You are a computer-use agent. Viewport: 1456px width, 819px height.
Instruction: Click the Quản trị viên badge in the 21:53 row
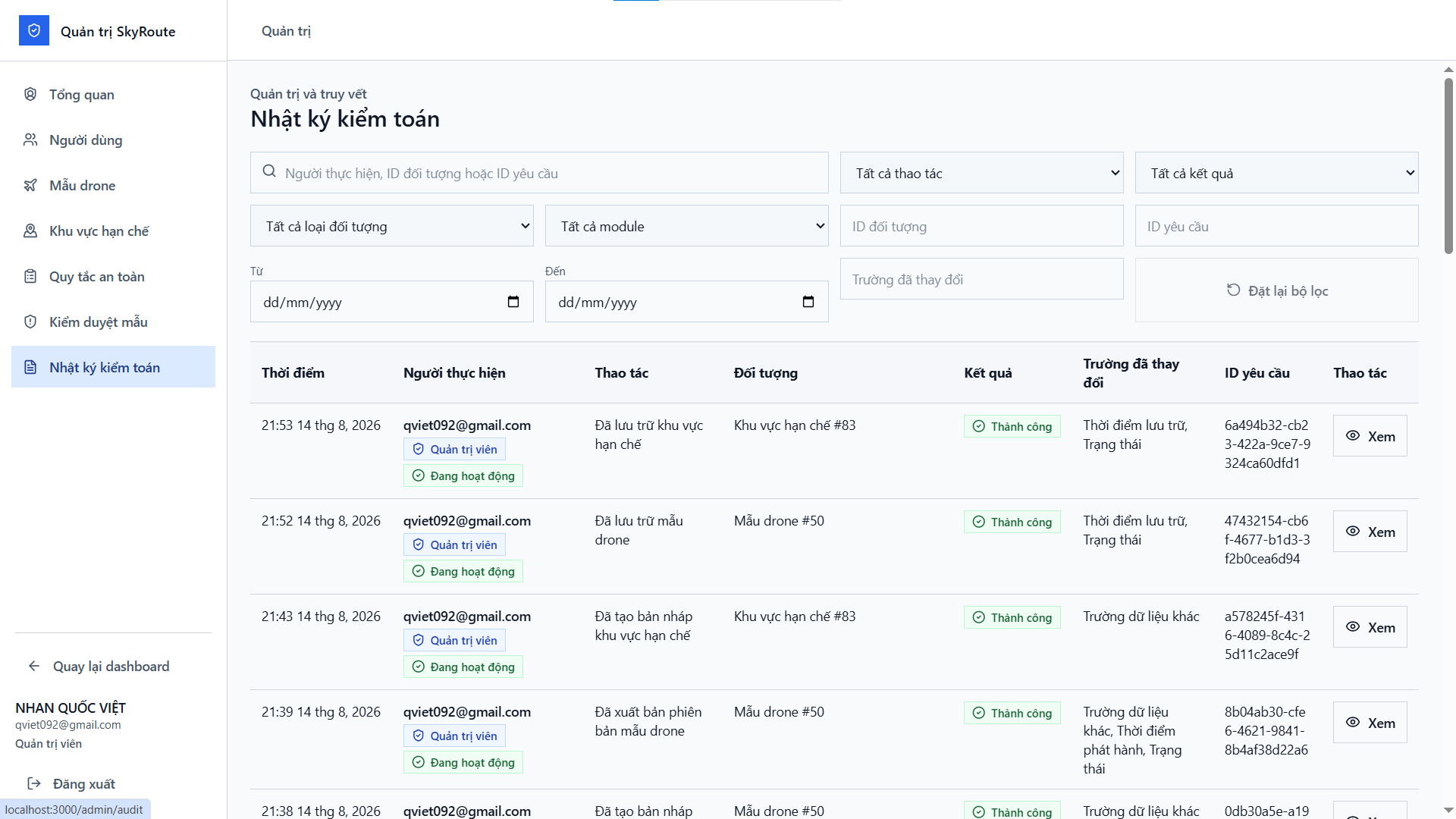tap(454, 449)
